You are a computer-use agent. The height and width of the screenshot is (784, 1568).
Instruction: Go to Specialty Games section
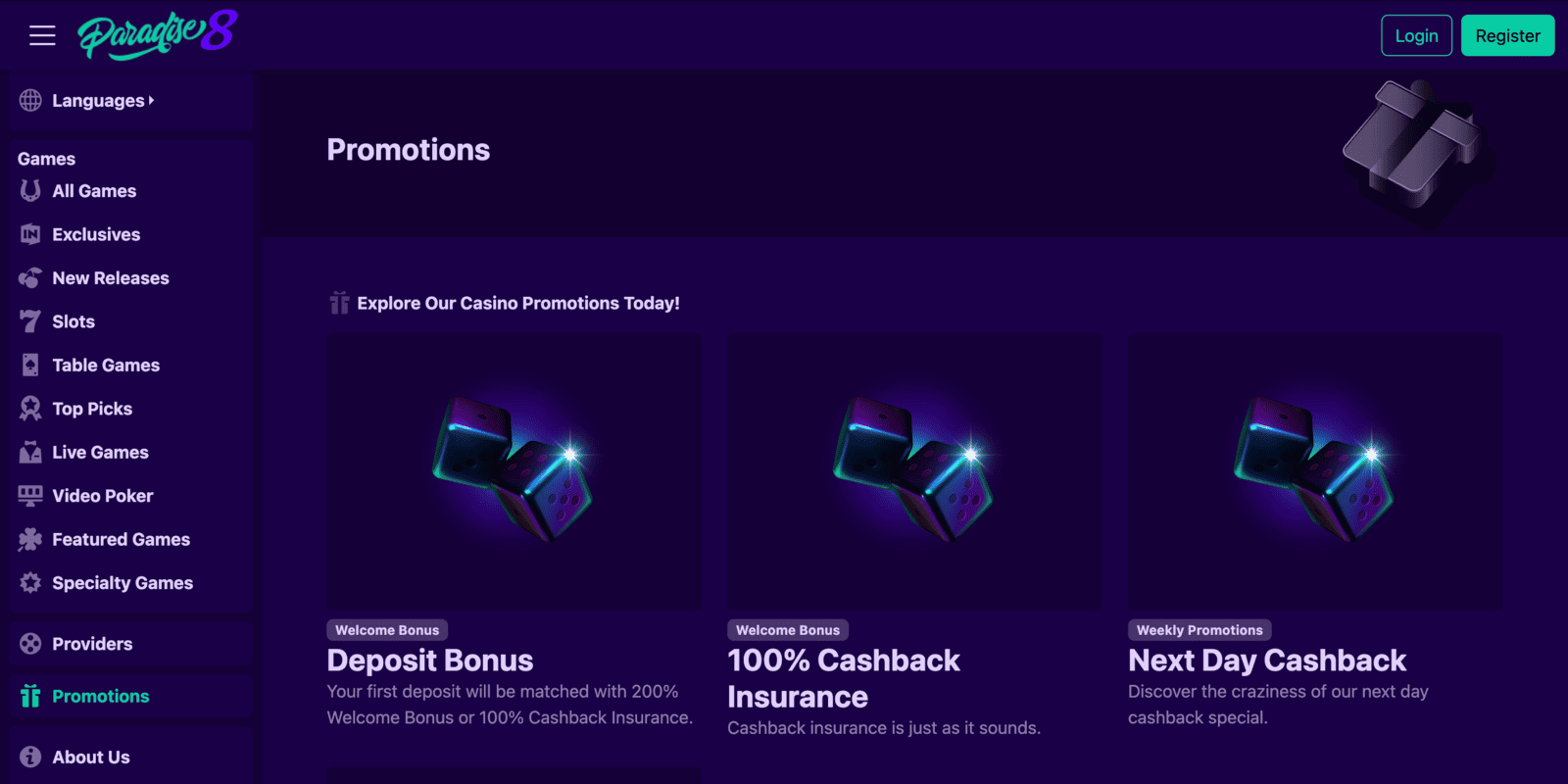click(122, 583)
